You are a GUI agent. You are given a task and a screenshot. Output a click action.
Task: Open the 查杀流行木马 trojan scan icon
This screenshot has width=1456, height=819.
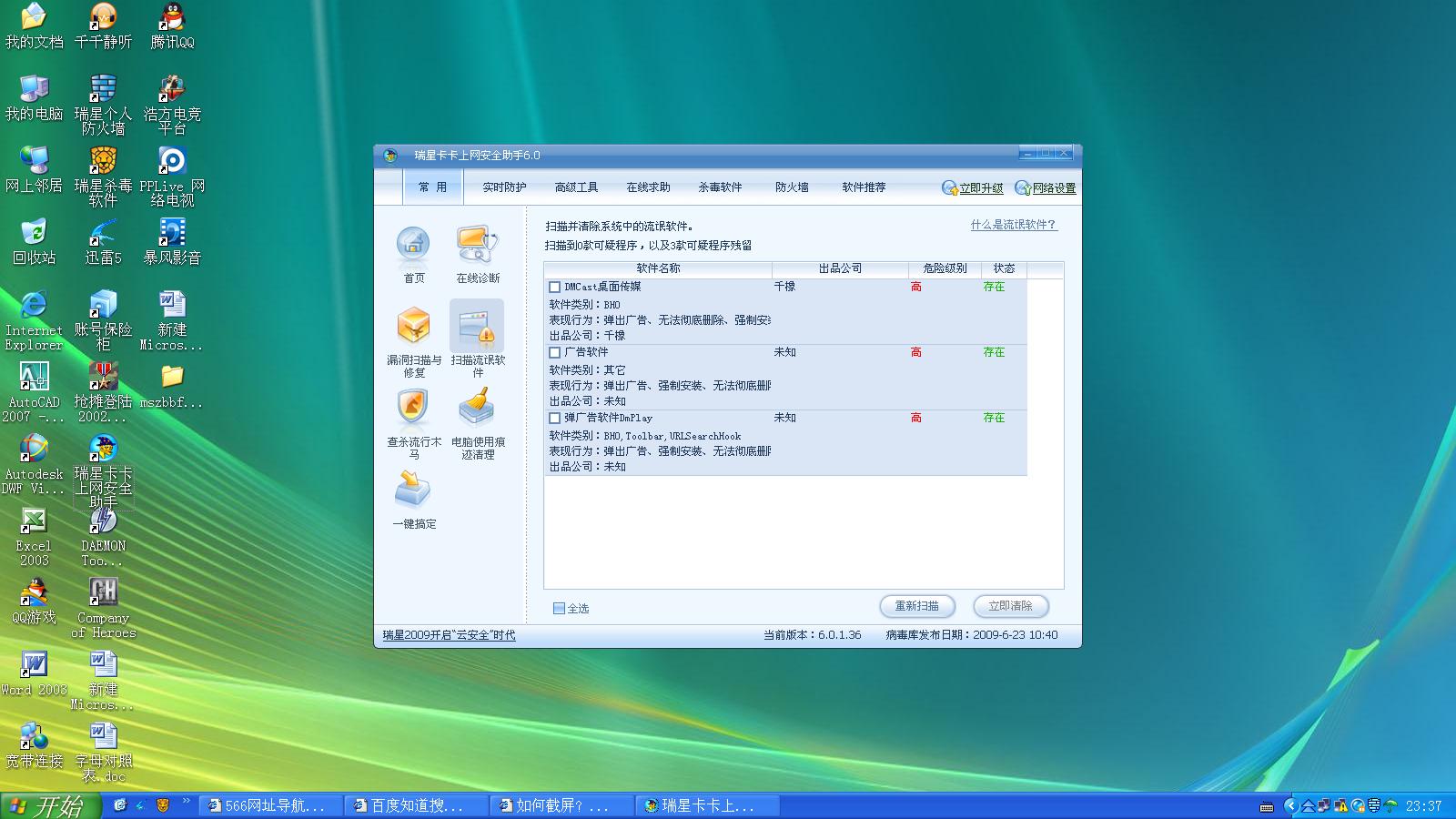point(414,423)
